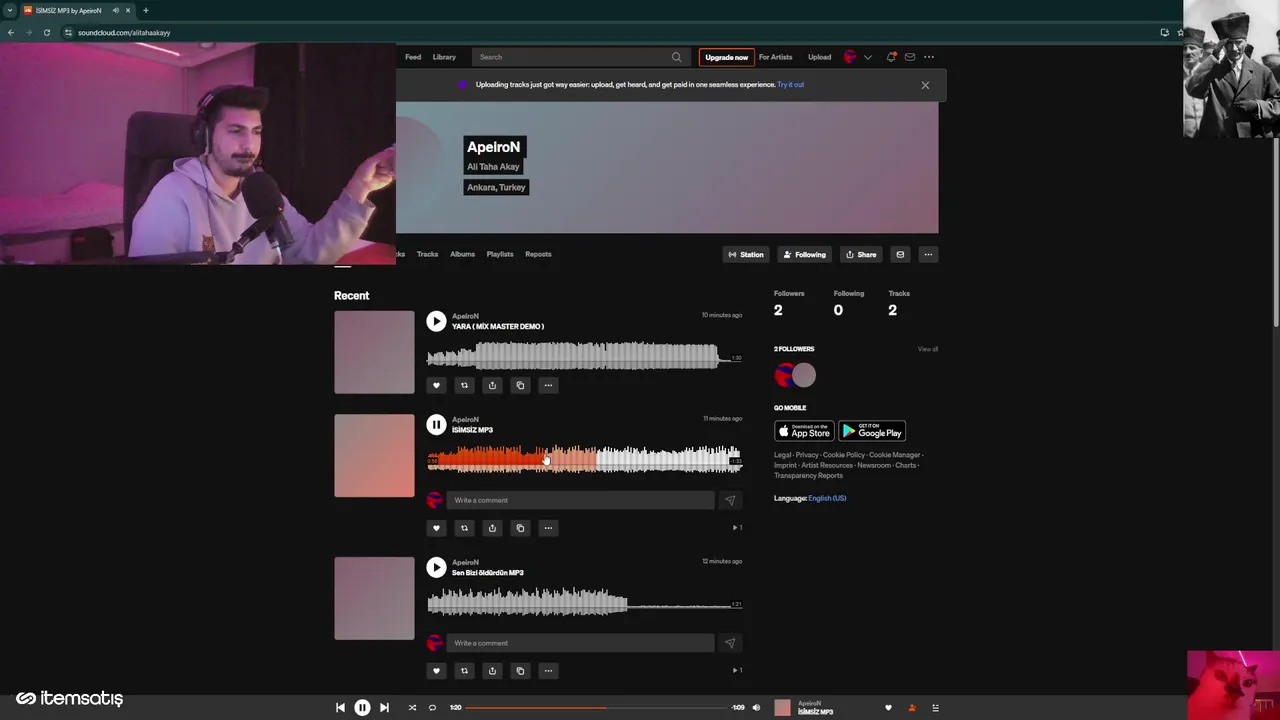Open the Library page
This screenshot has width=1280, height=720.
pyautogui.click(x=444, y=57)
